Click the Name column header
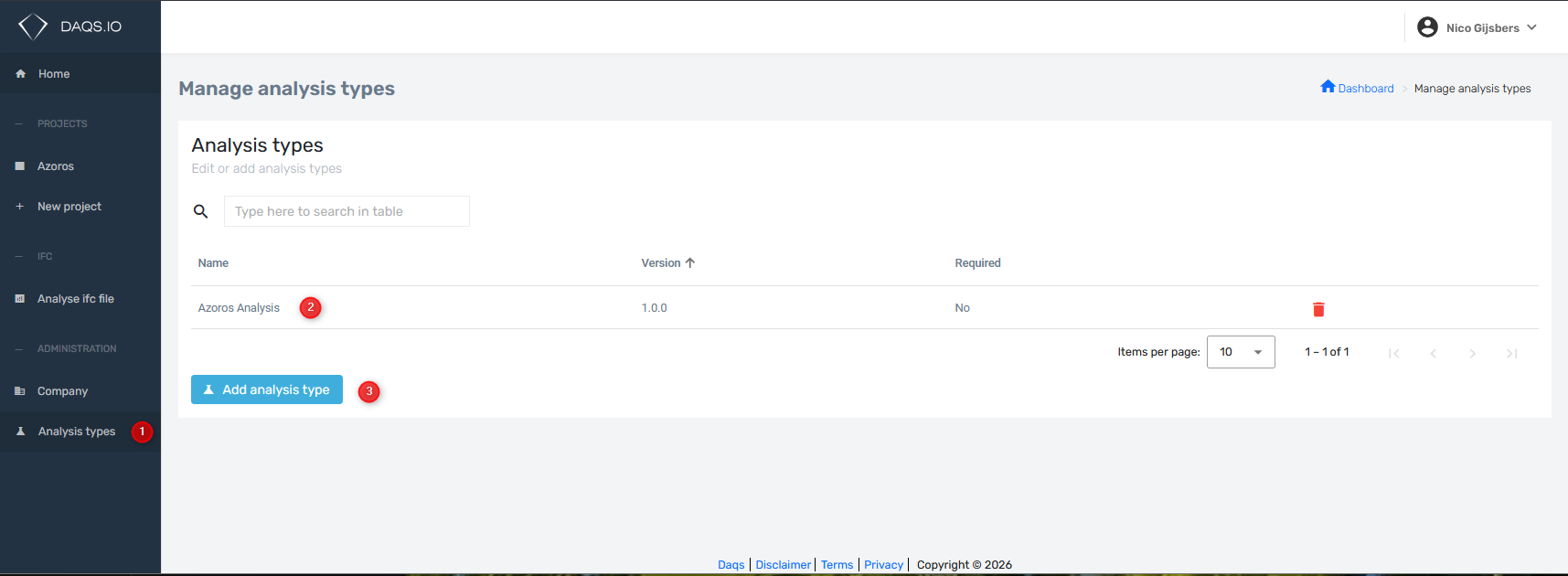 tap(213, 263)
